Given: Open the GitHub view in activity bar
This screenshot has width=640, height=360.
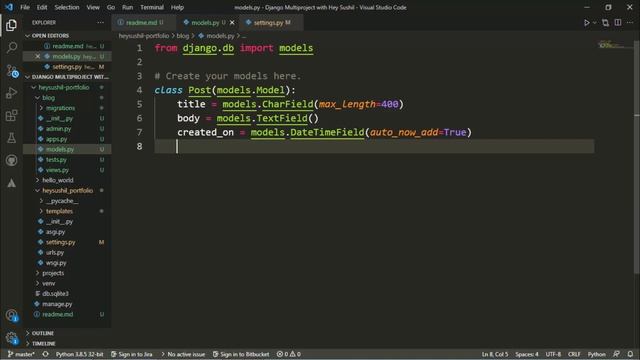Looking at the screenshot, I should click(x=11, y=160).
